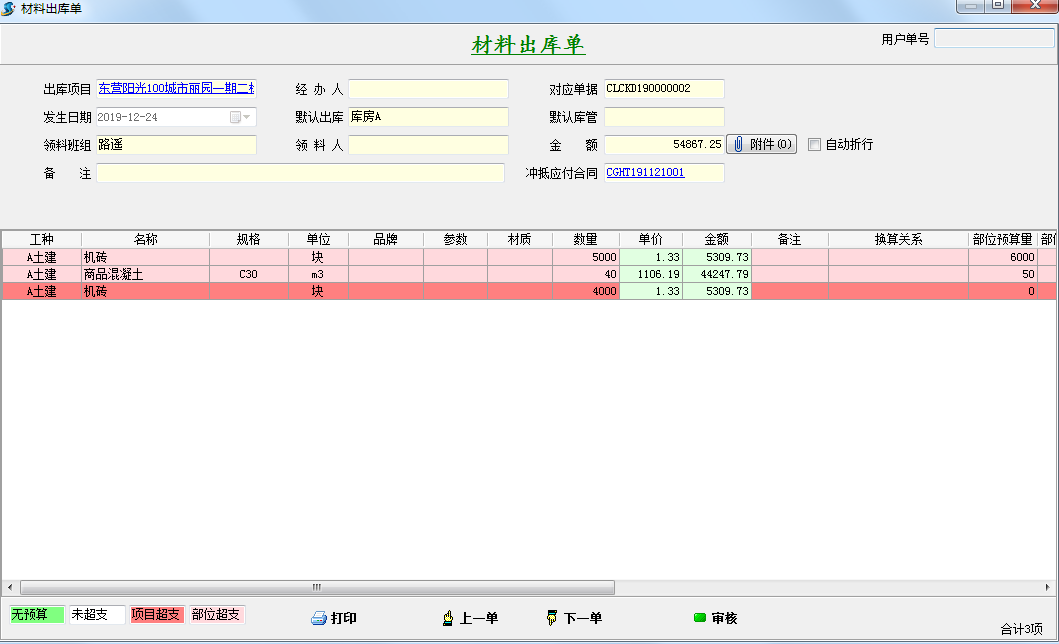Click the app icon in title bar
This screenshot has width=1059, height=644.
click(x=10, y=8)
